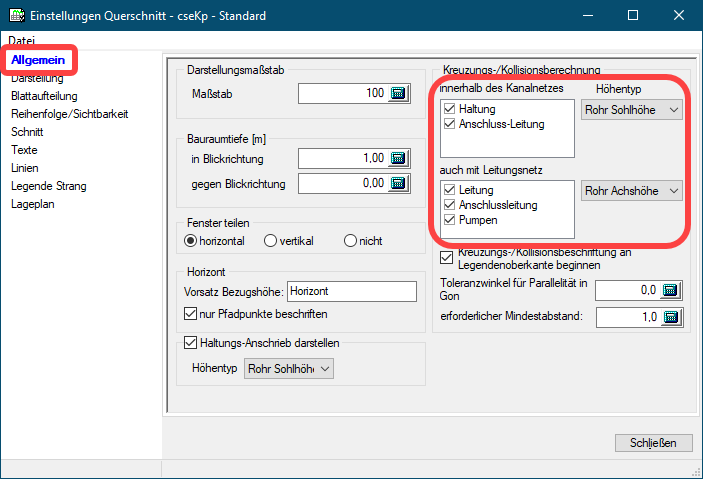The height and width of the screenshot is (479, 703).
Task: Choose 'nicht' for Fenster teilen
Action: (350, 241)
